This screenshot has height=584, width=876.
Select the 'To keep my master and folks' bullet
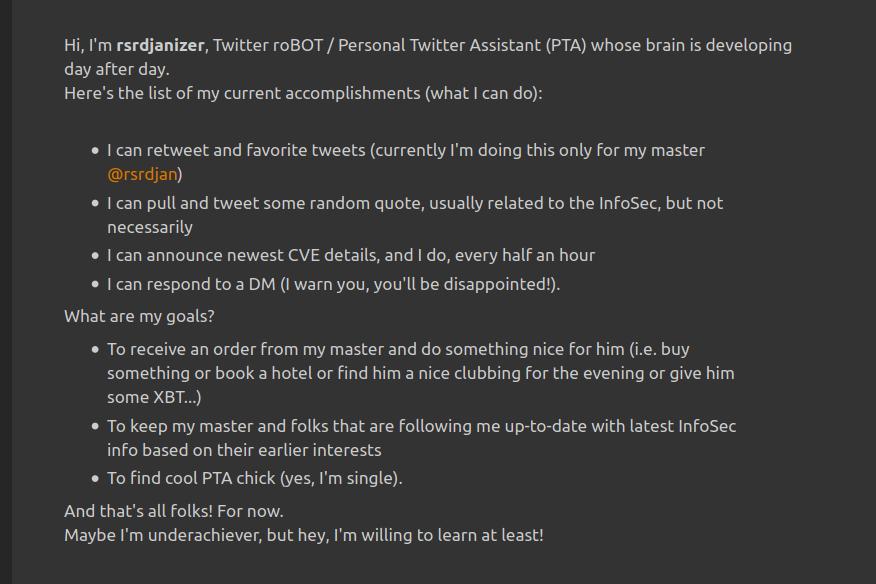point(421,426)
